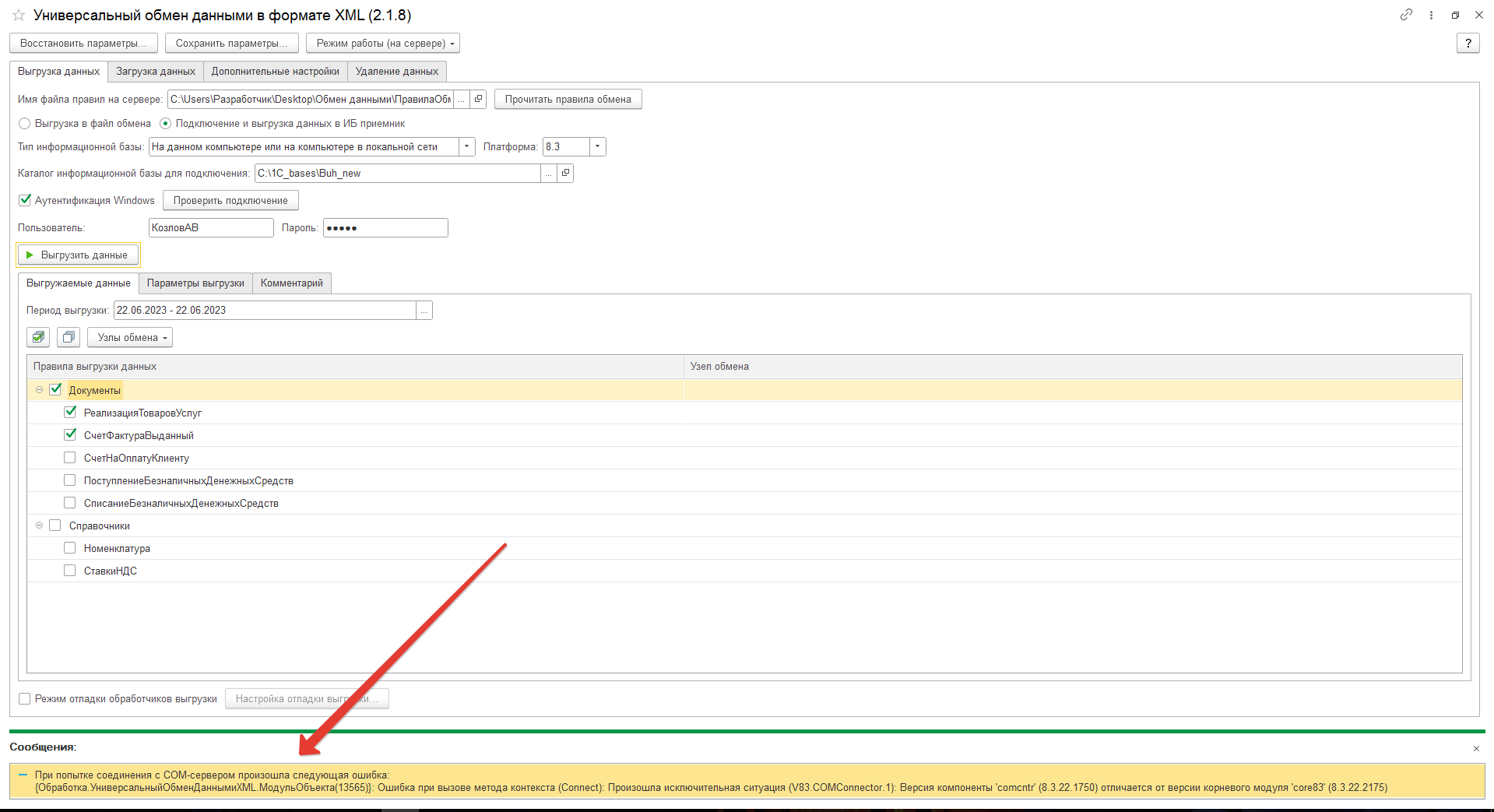The height and width of the screenshot is (812, 1494).
Task: Click the Выгрузить данные button
Action: coord(78,255)
